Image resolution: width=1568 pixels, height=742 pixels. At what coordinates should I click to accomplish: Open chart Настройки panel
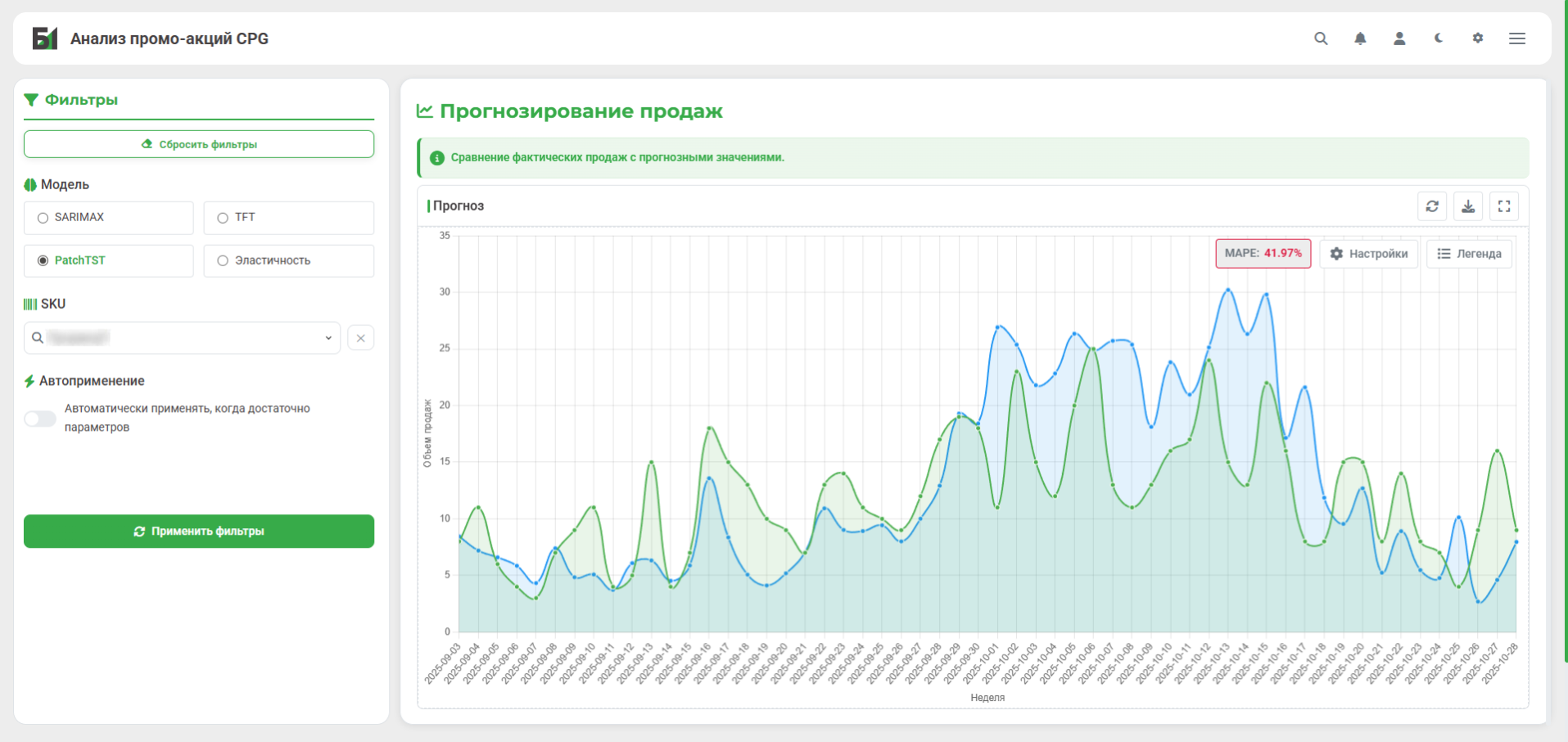(1369, 254)
